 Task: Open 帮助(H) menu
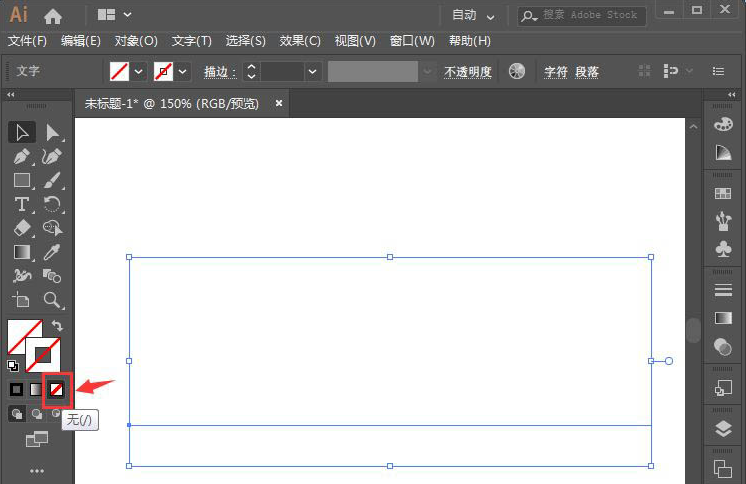(x=470, y=41)
